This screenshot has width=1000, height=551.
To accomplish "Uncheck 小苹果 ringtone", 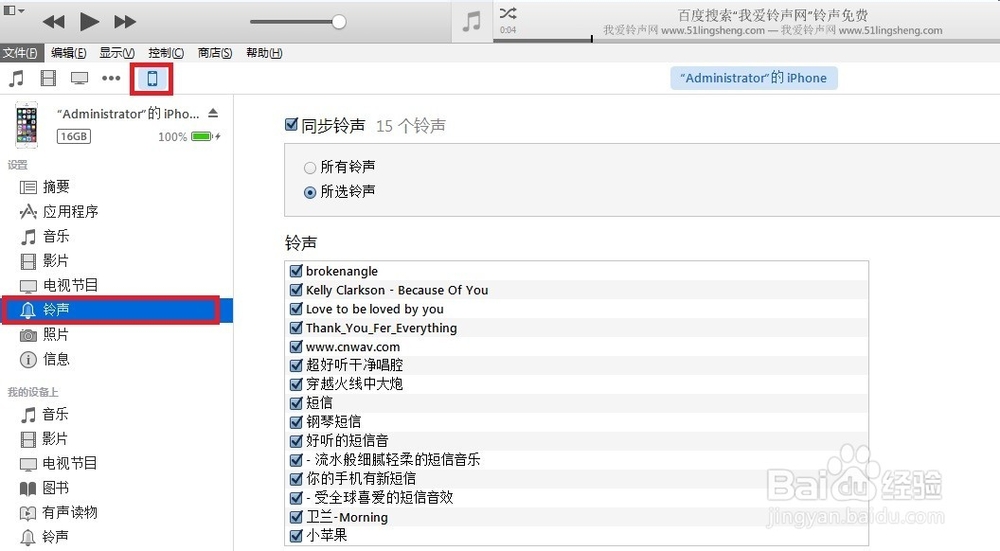I will 296,535.
